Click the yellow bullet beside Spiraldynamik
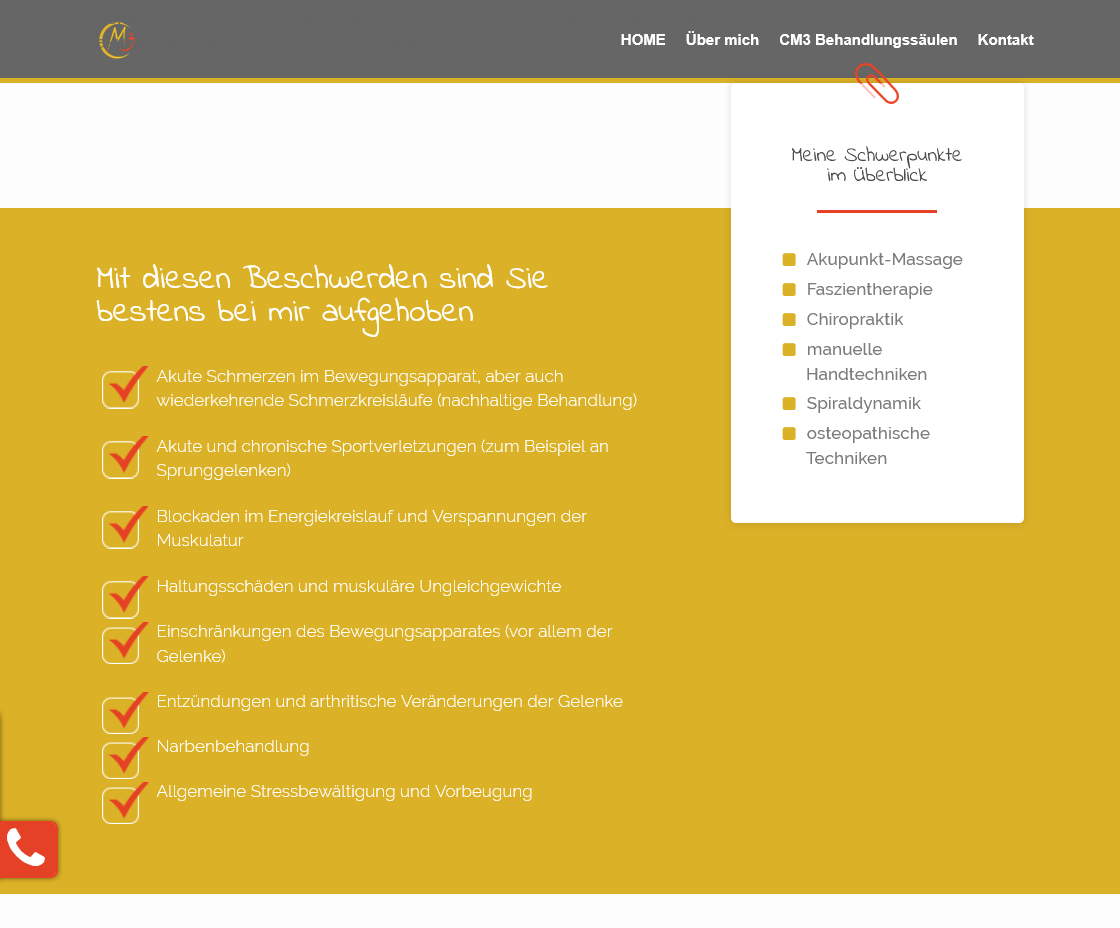 789,404
